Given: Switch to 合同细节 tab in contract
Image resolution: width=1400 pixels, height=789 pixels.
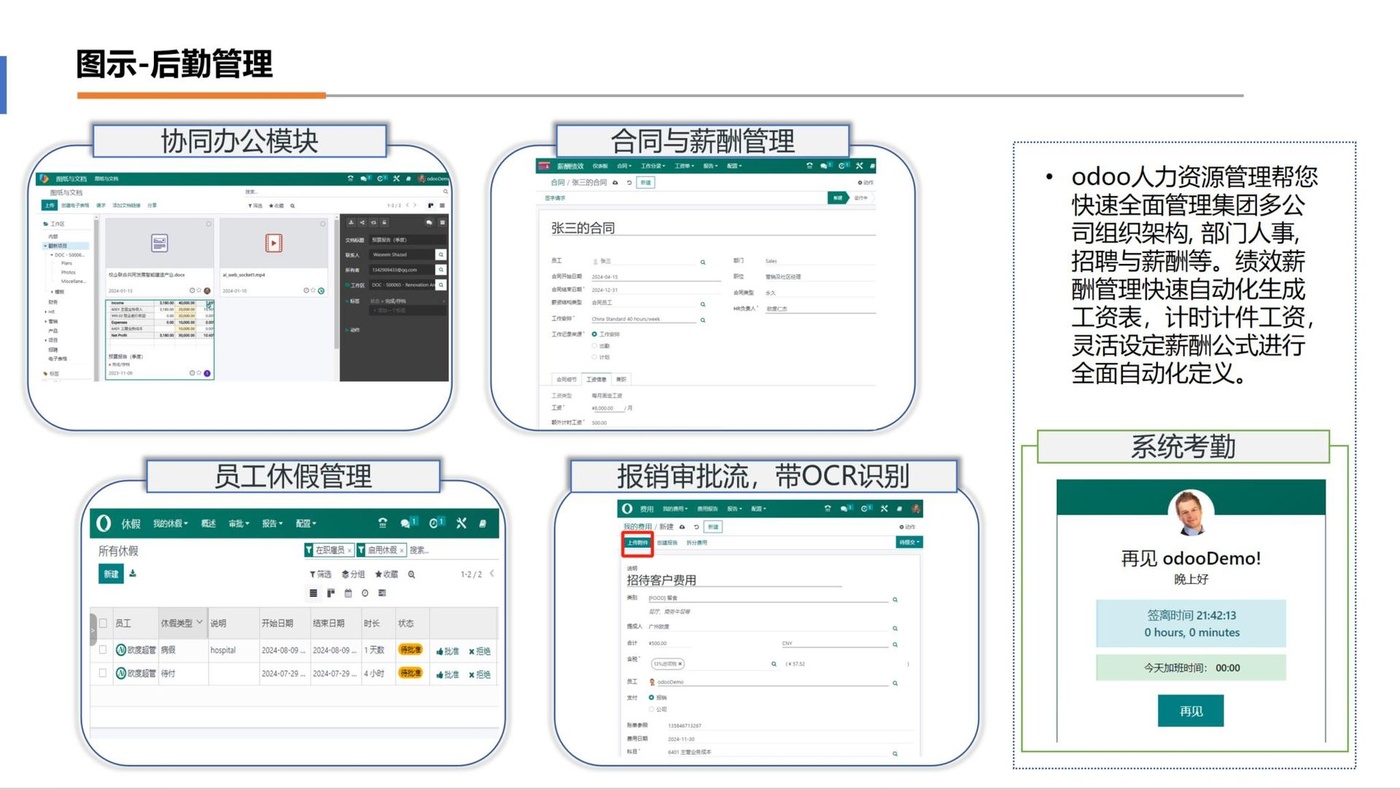Looking at the screenshot, I should pyautogui.click(x=566, y=379).
